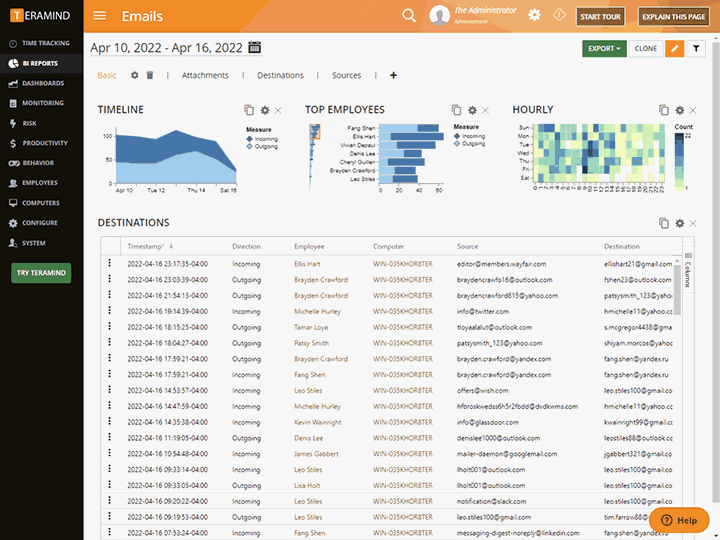Viewport: 720px width, 540px height.
Task: Click the Start Tour button
Action: click(x=601, y=17)
